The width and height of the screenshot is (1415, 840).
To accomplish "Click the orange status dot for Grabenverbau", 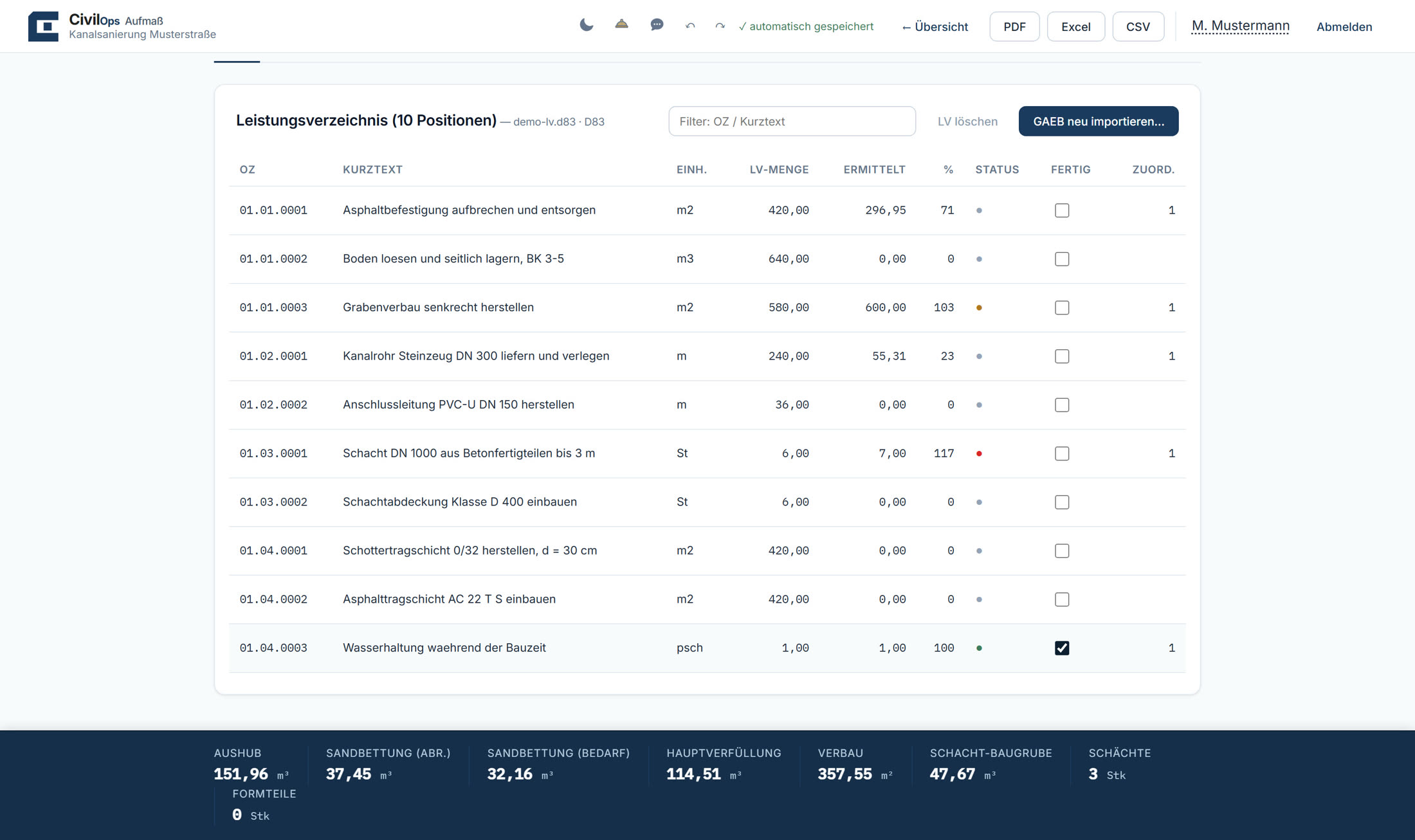I will [x=979, y=307].
